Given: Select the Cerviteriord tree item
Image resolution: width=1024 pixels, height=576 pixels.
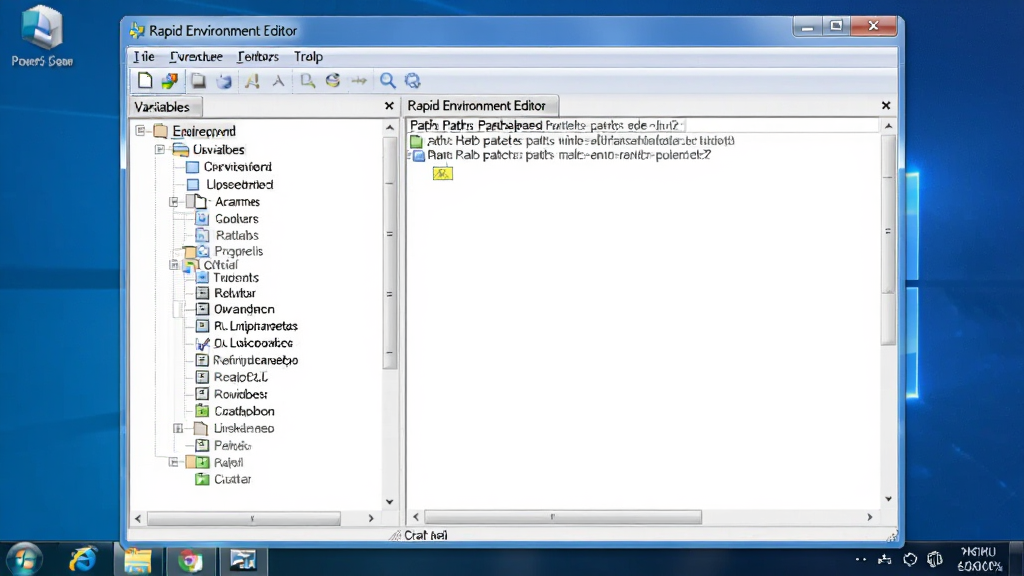Looking at the screenshot, I should [238, 167].
